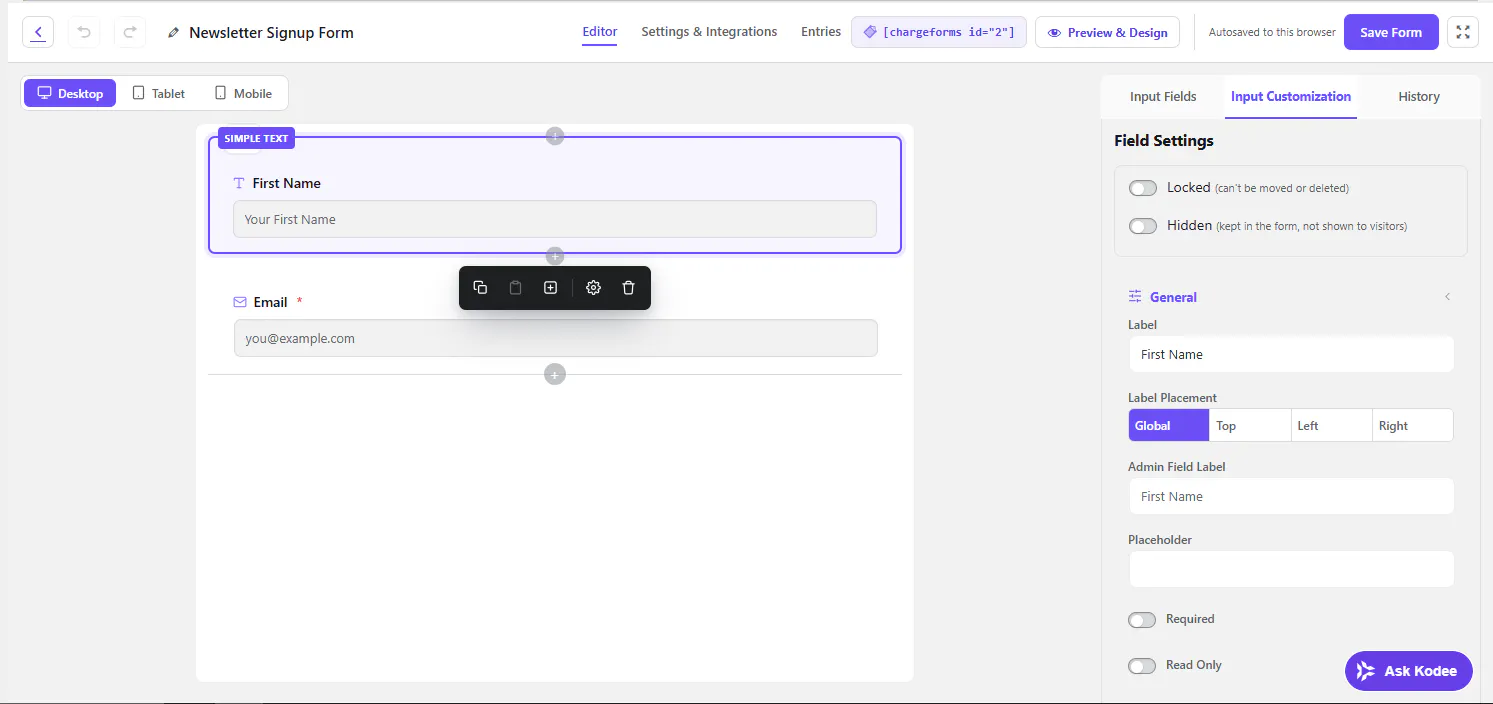The height and width of the screenshot is (704, 1493).
Task: Click the you@example.com email input
Action: tap(555, 338)
